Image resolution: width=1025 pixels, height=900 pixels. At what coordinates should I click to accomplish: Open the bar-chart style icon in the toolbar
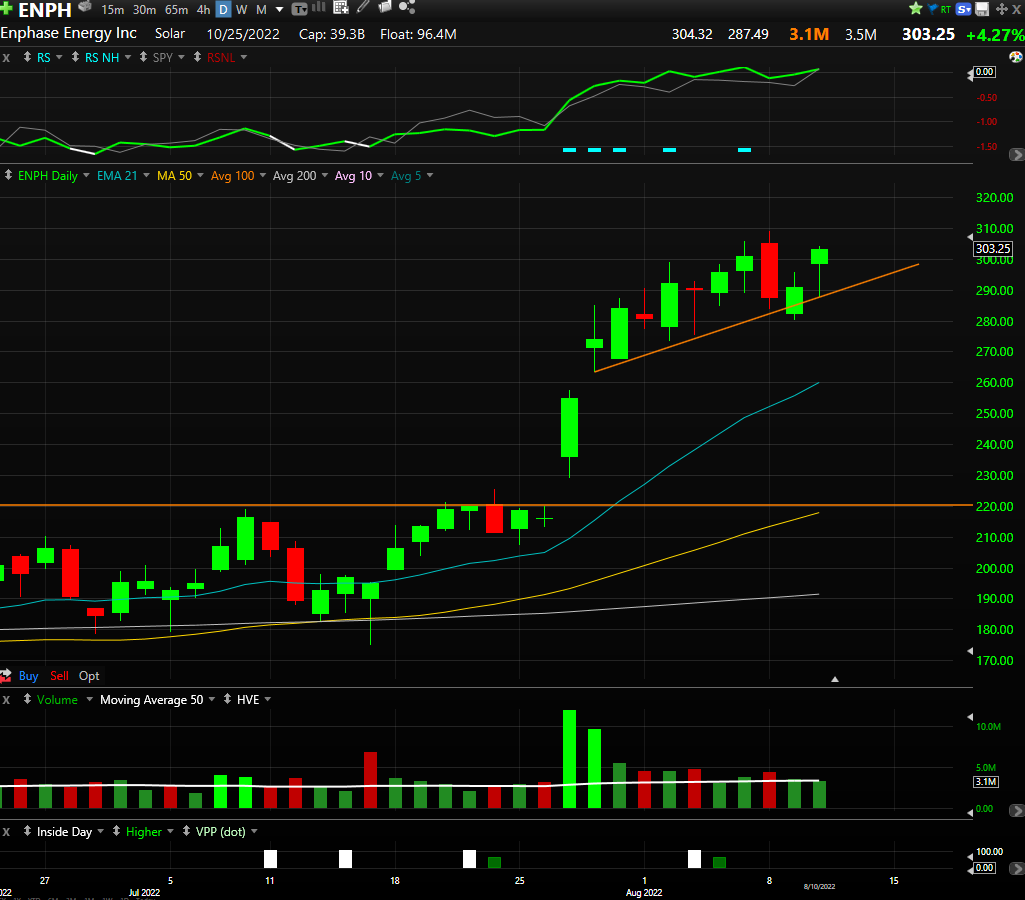pos(319,7)
